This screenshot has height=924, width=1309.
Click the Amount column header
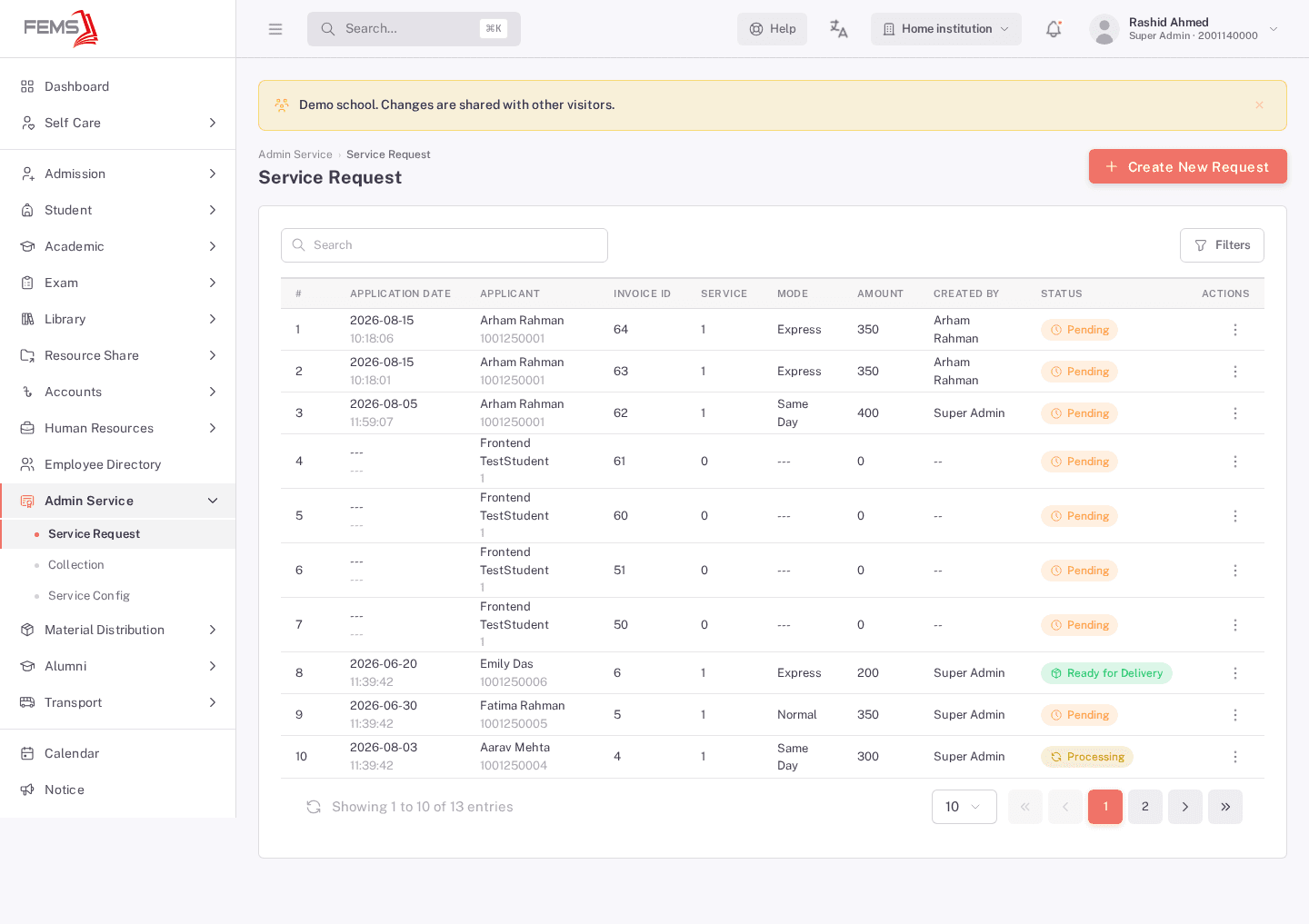click(x=880, y=293)
